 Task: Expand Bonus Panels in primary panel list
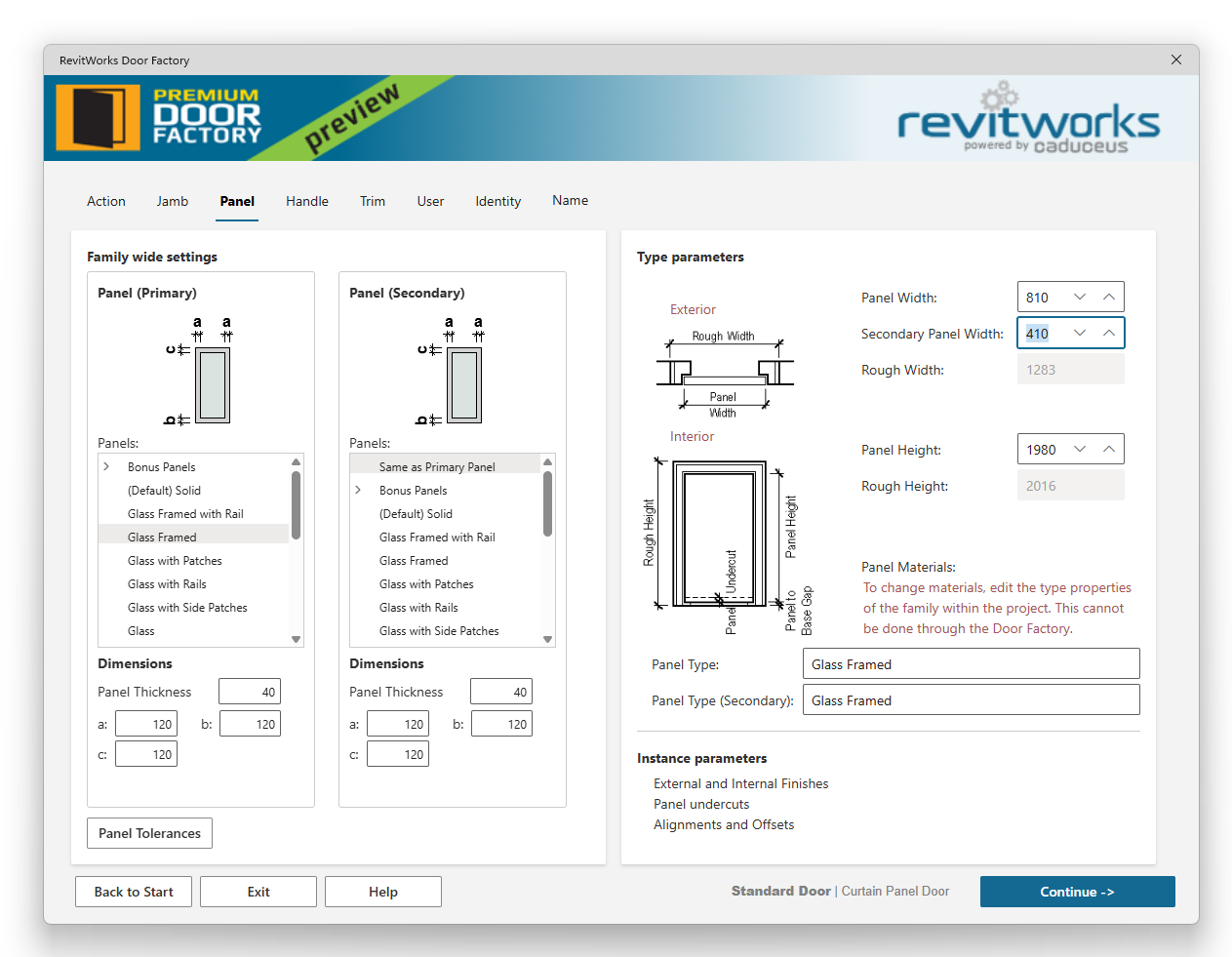point(106,467)
